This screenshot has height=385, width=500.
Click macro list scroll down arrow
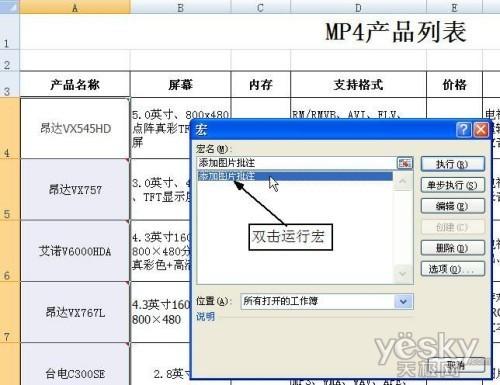[x=403, y=274]
